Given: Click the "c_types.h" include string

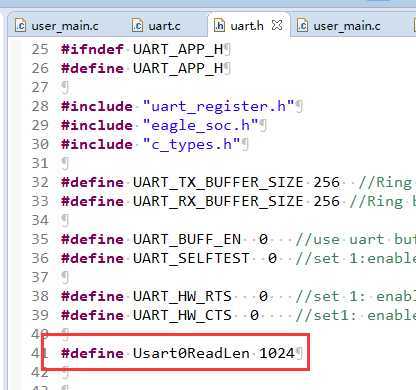Looking at the screenshot, I should point(192,145).
